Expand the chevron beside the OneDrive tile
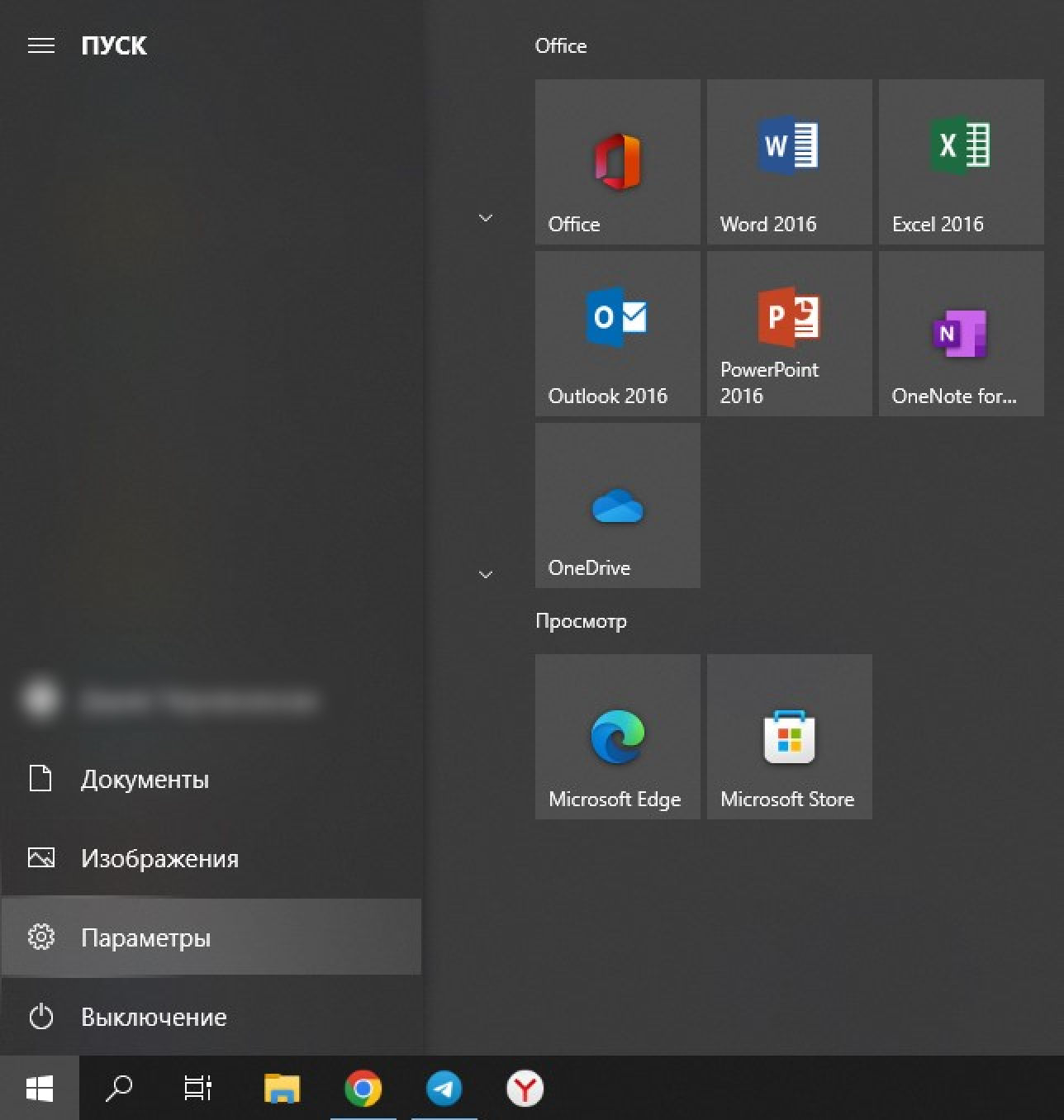The height and width of the screenshot is (1120, 1064). point(486,574)
